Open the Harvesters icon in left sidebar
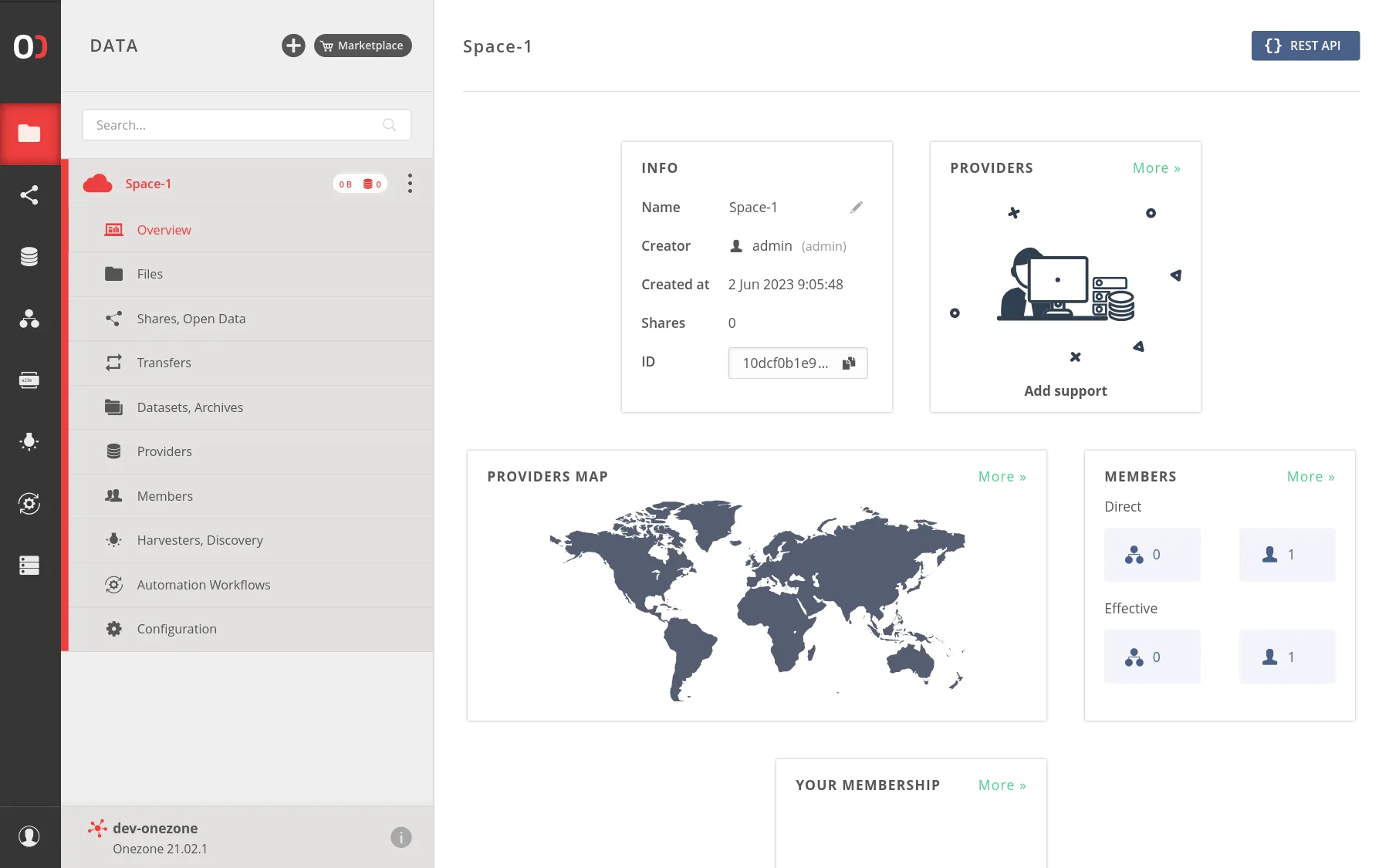Image resolution: width=1389 pixels, height=868 pixels. click(x=29, y=442)
